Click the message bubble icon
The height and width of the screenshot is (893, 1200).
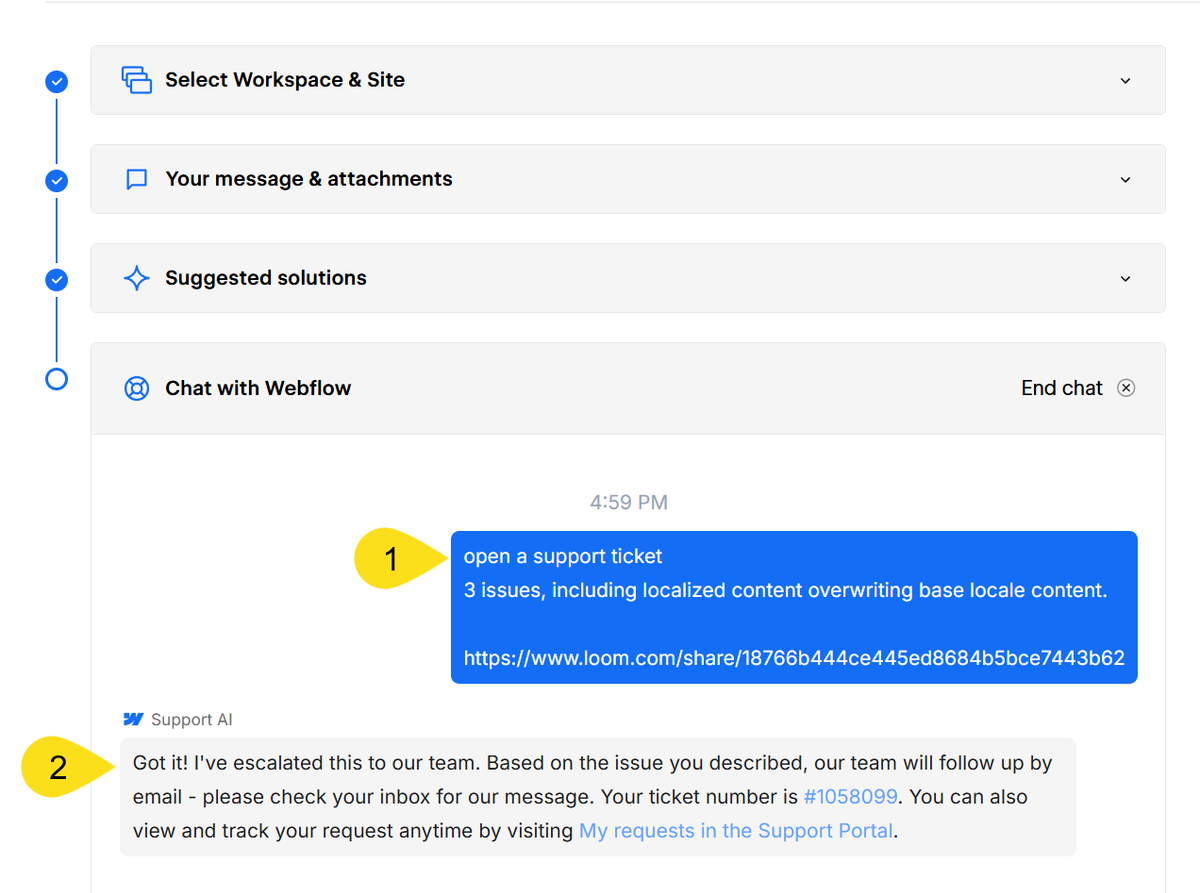[137, 179]
